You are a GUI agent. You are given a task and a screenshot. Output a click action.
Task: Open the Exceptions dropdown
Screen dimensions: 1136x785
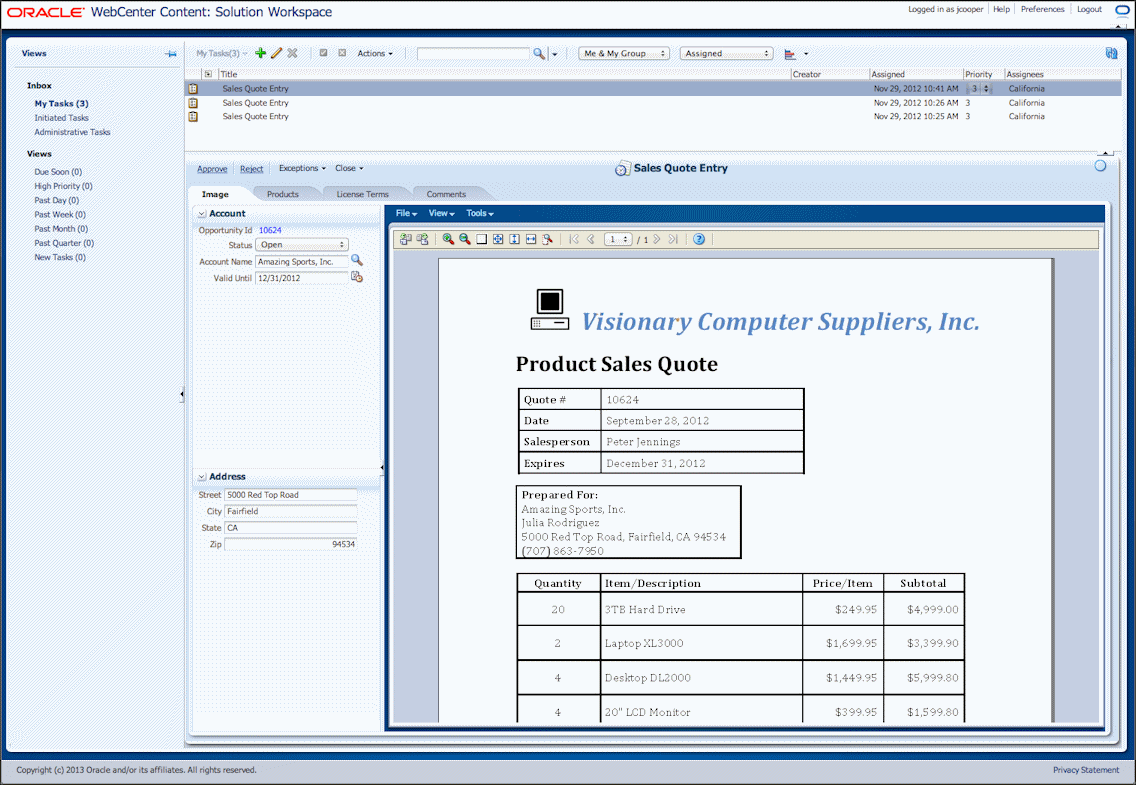(x=302, y=168)
